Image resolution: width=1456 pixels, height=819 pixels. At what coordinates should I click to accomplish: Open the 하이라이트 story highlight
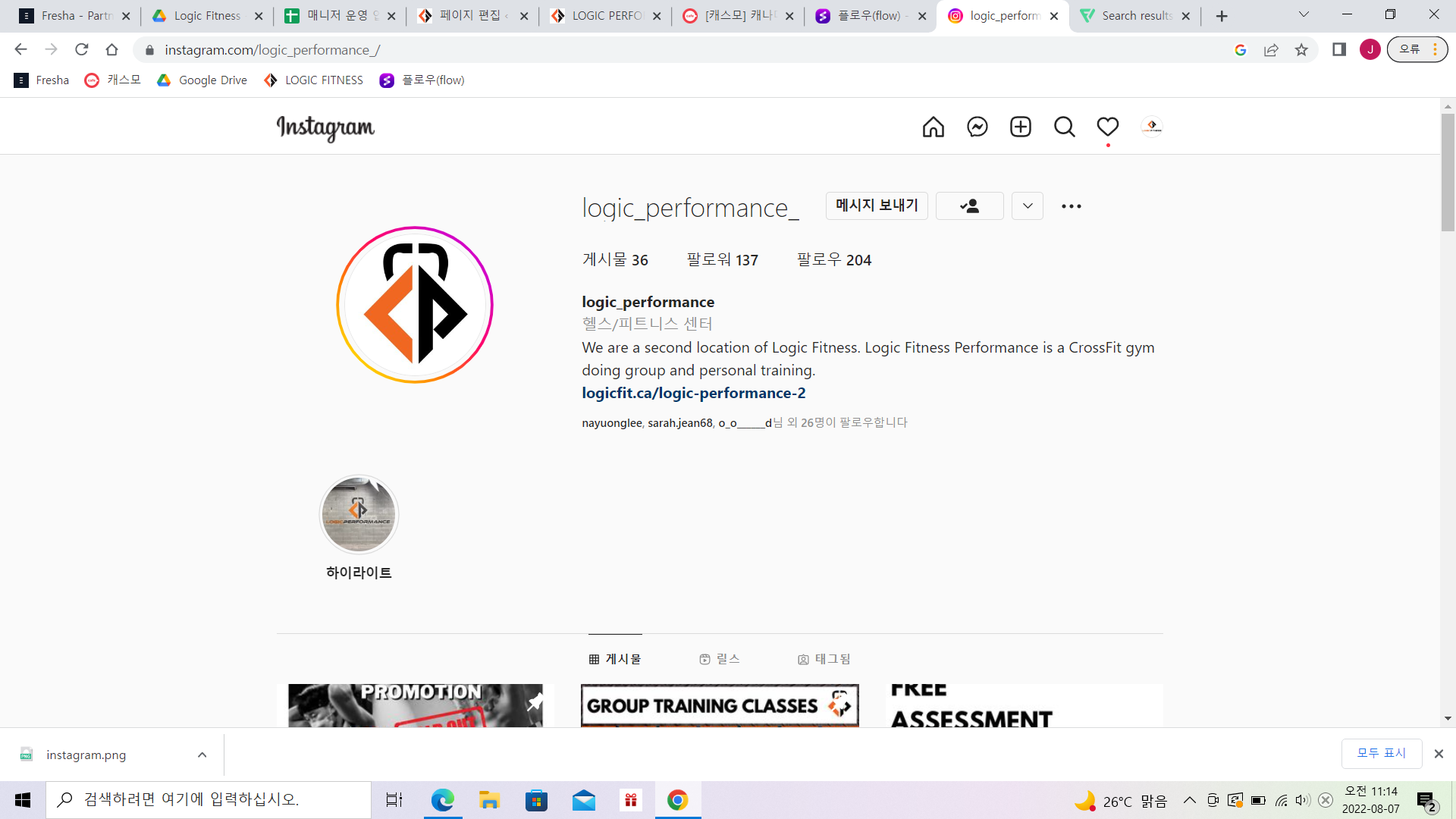tap(359, 515)
